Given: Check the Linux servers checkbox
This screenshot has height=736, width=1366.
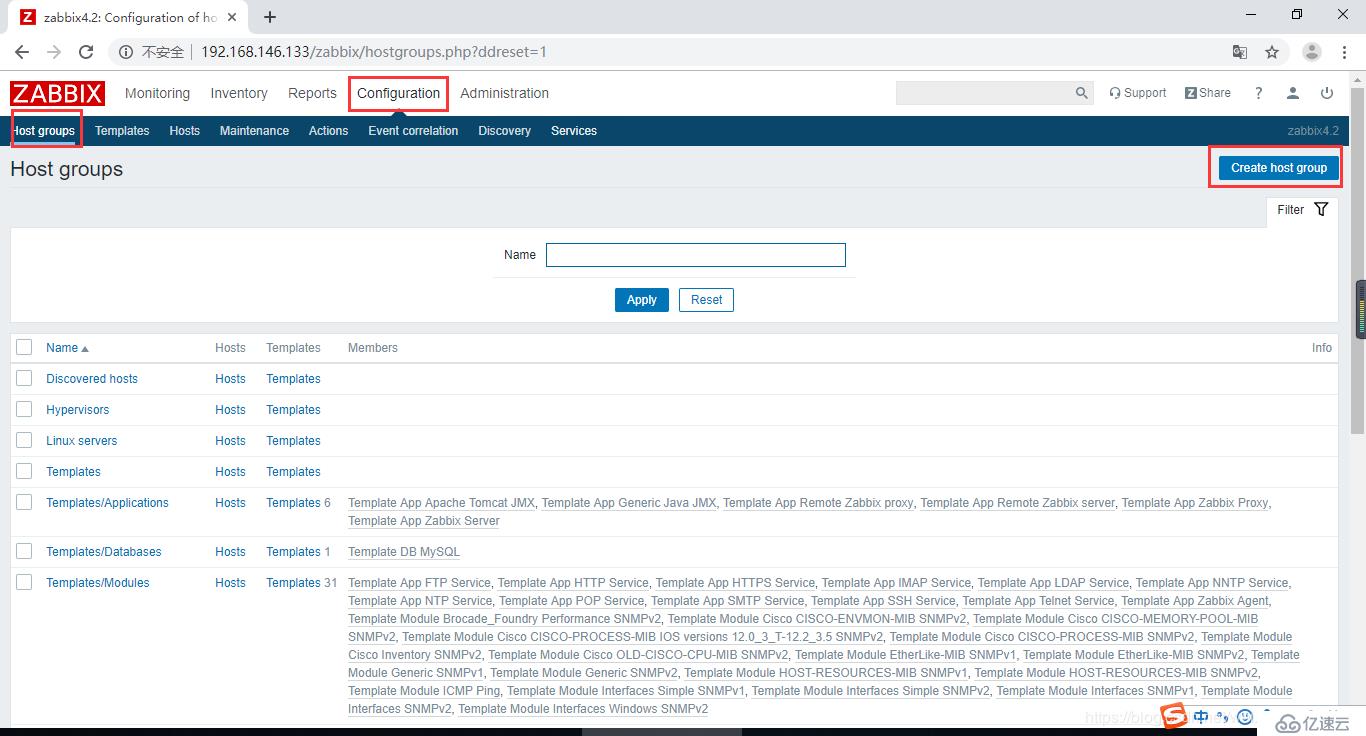Looking at the screenshot, I should tap(24, 440).
